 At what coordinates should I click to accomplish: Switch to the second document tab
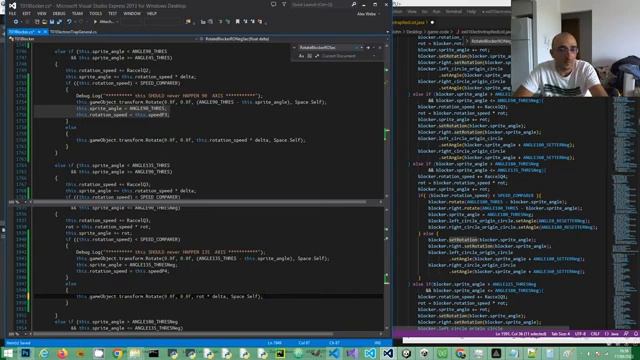[73, 32]
